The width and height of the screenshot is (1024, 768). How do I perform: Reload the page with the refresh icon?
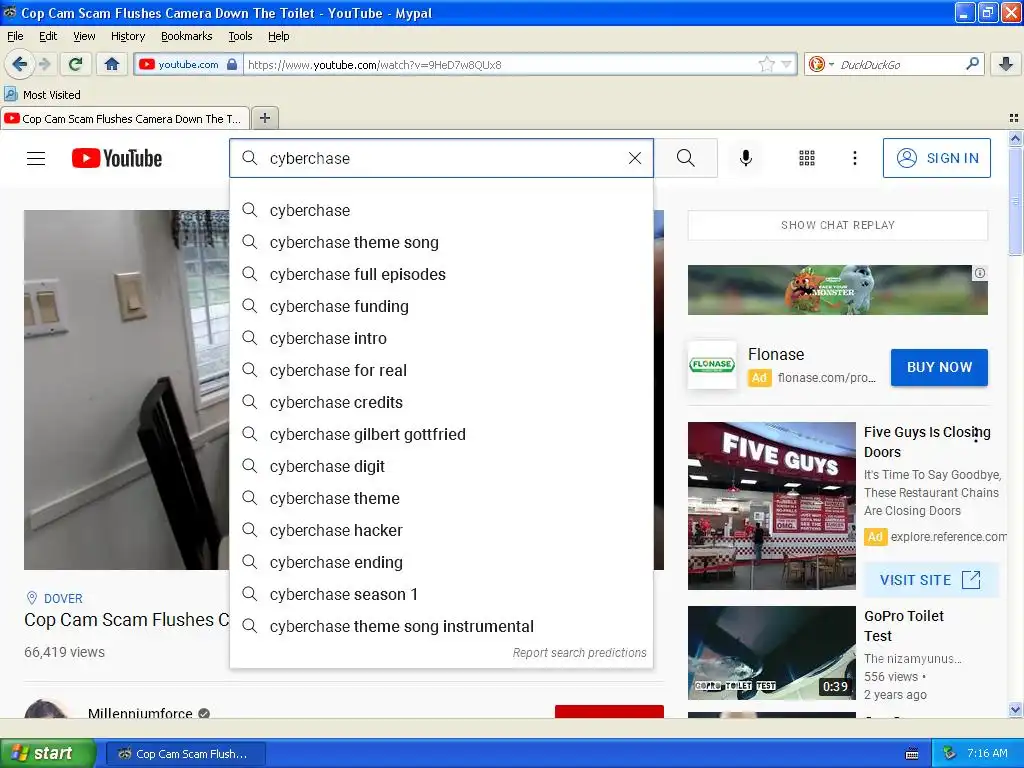76,64
